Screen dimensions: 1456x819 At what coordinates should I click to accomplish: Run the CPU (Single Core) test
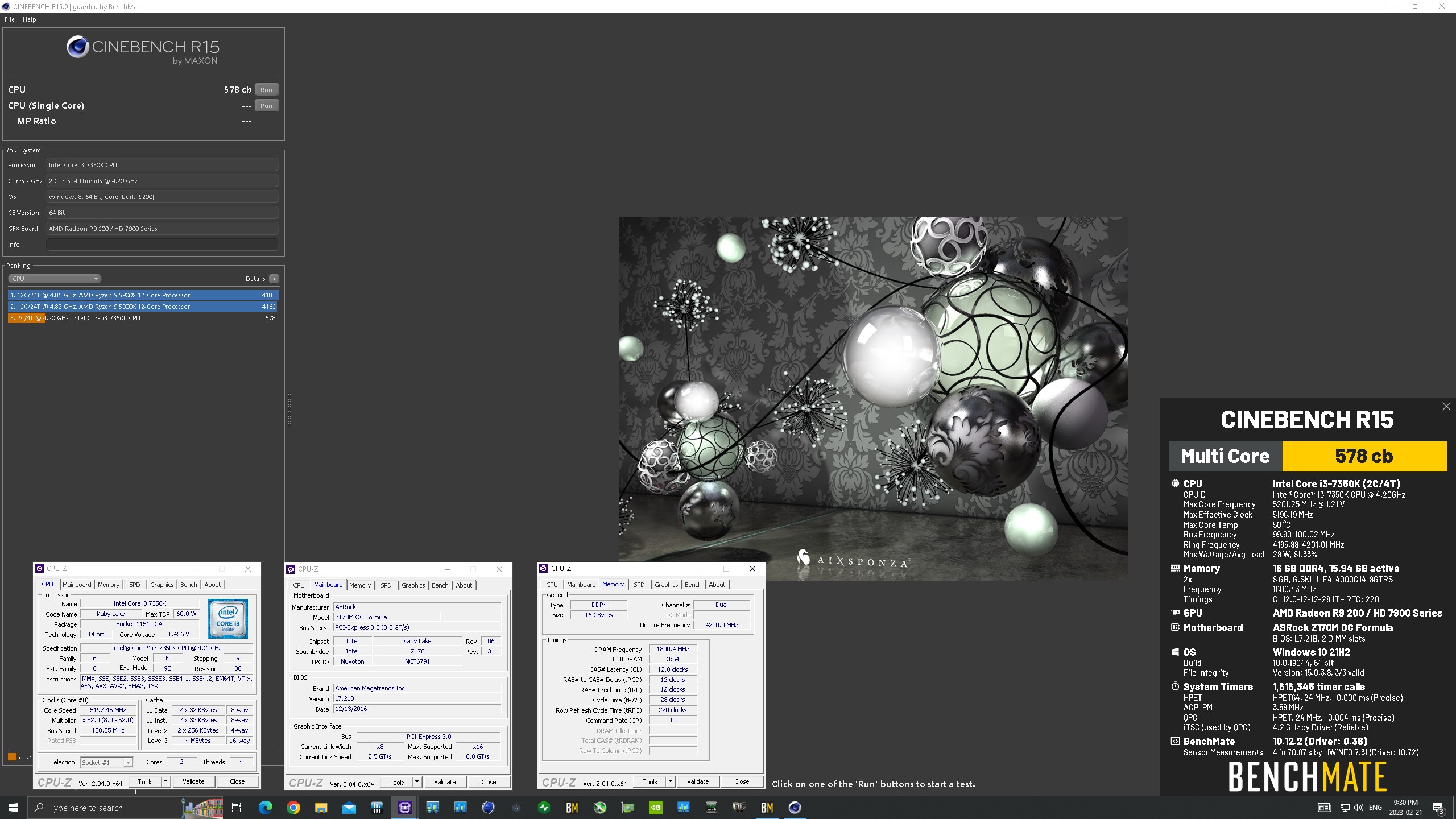coord(266,106)
